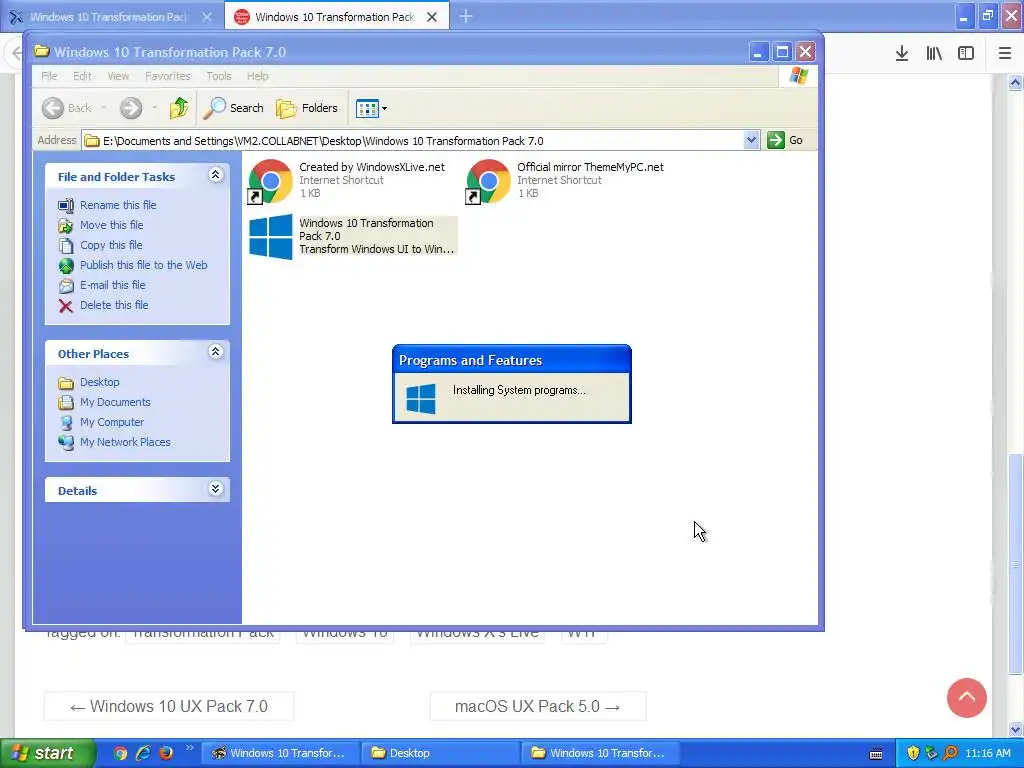The width and height of the screenshot is (1024, 768).
Task: Go to Desktop in Other Places
Action: coord(100,382)
